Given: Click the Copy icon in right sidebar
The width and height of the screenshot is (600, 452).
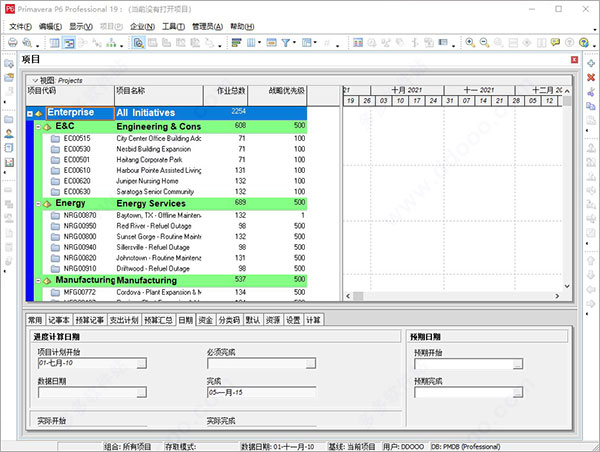Looking at the screenshot, I should 591,106.
